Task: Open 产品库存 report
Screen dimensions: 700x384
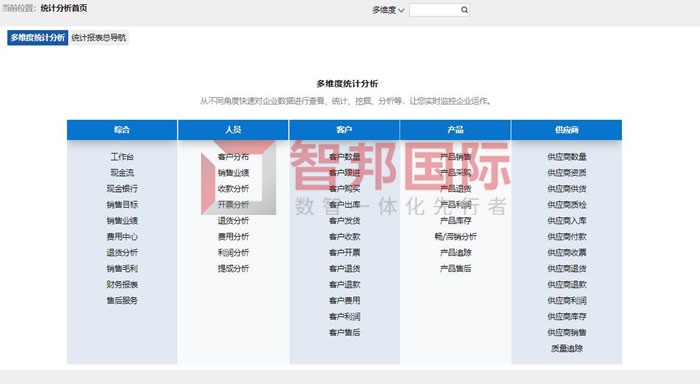Action: pos(455,221)
